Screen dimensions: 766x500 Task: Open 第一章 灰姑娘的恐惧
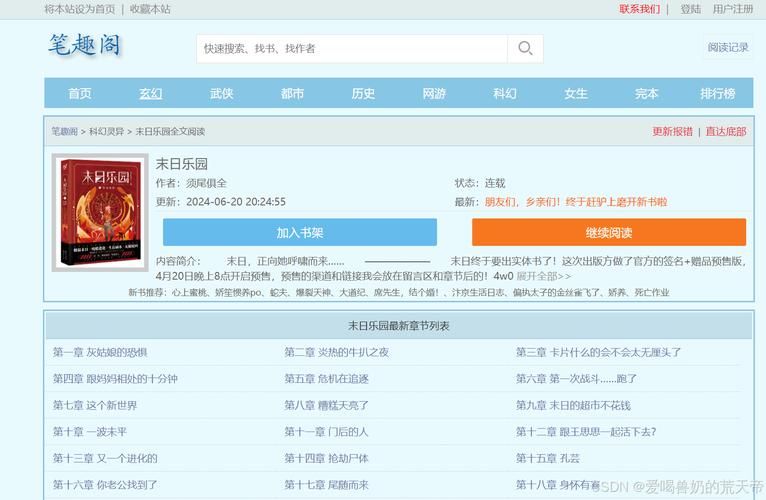(100, 352)
